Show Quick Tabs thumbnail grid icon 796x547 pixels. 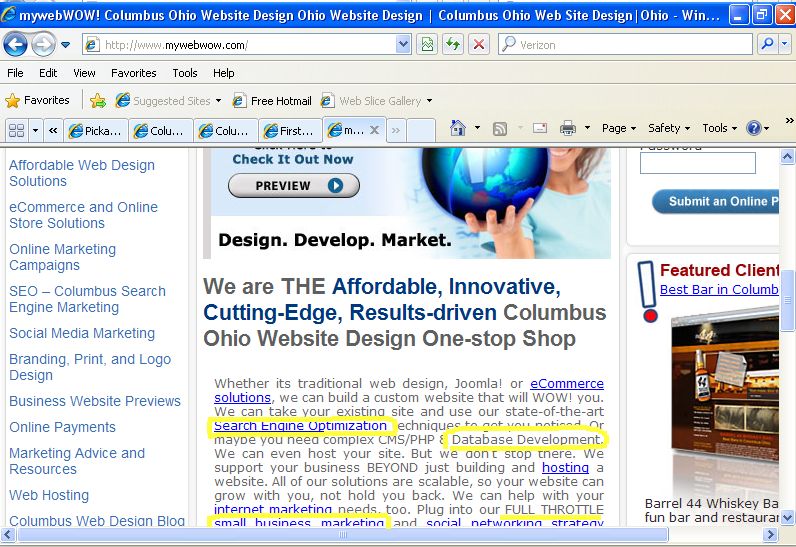17,130
